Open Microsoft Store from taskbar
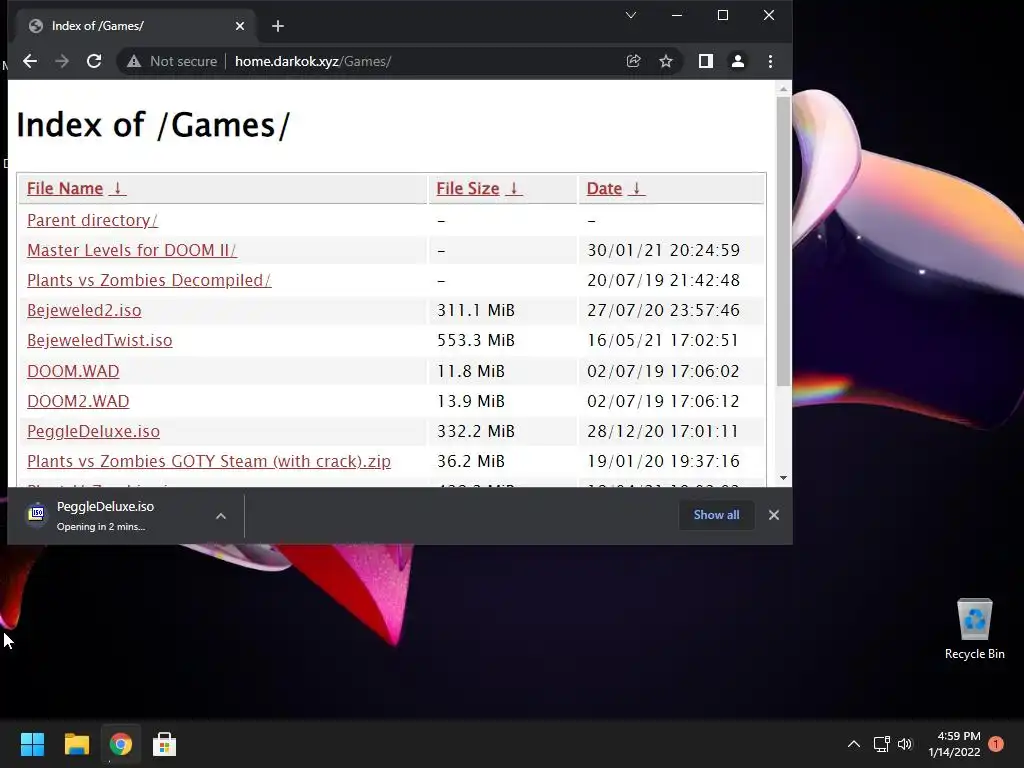The width and height of the screenshot is (1024, 768). pos(165,744)
